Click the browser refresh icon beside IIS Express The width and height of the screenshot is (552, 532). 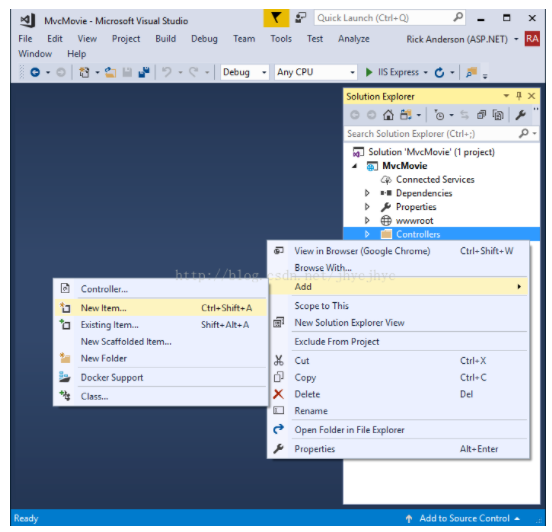439,73
